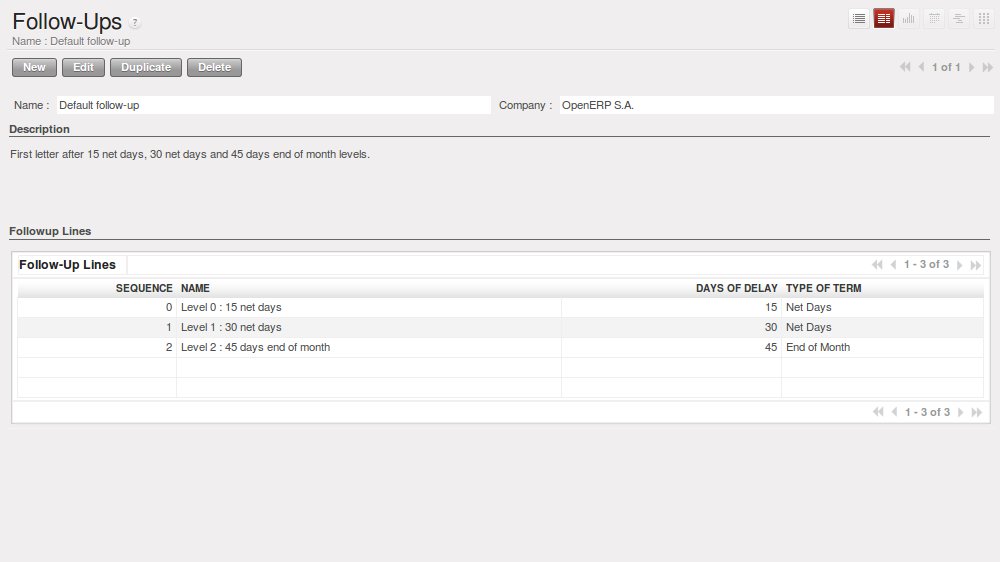
Task: Click the help question mark beside Follow-Ups
Action: [135, 23]
